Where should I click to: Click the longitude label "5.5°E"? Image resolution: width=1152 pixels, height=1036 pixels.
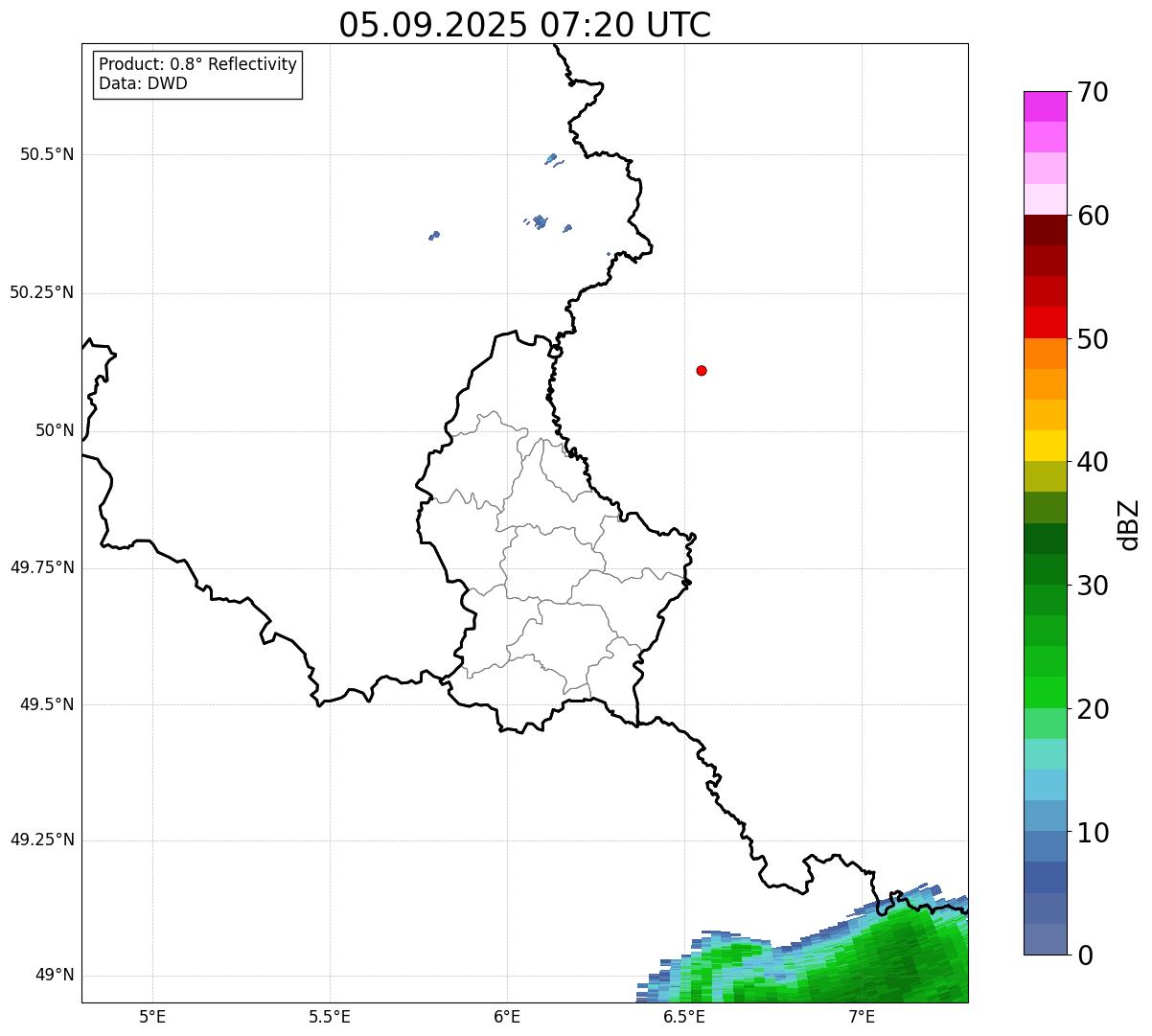(x=330, y=1017)
